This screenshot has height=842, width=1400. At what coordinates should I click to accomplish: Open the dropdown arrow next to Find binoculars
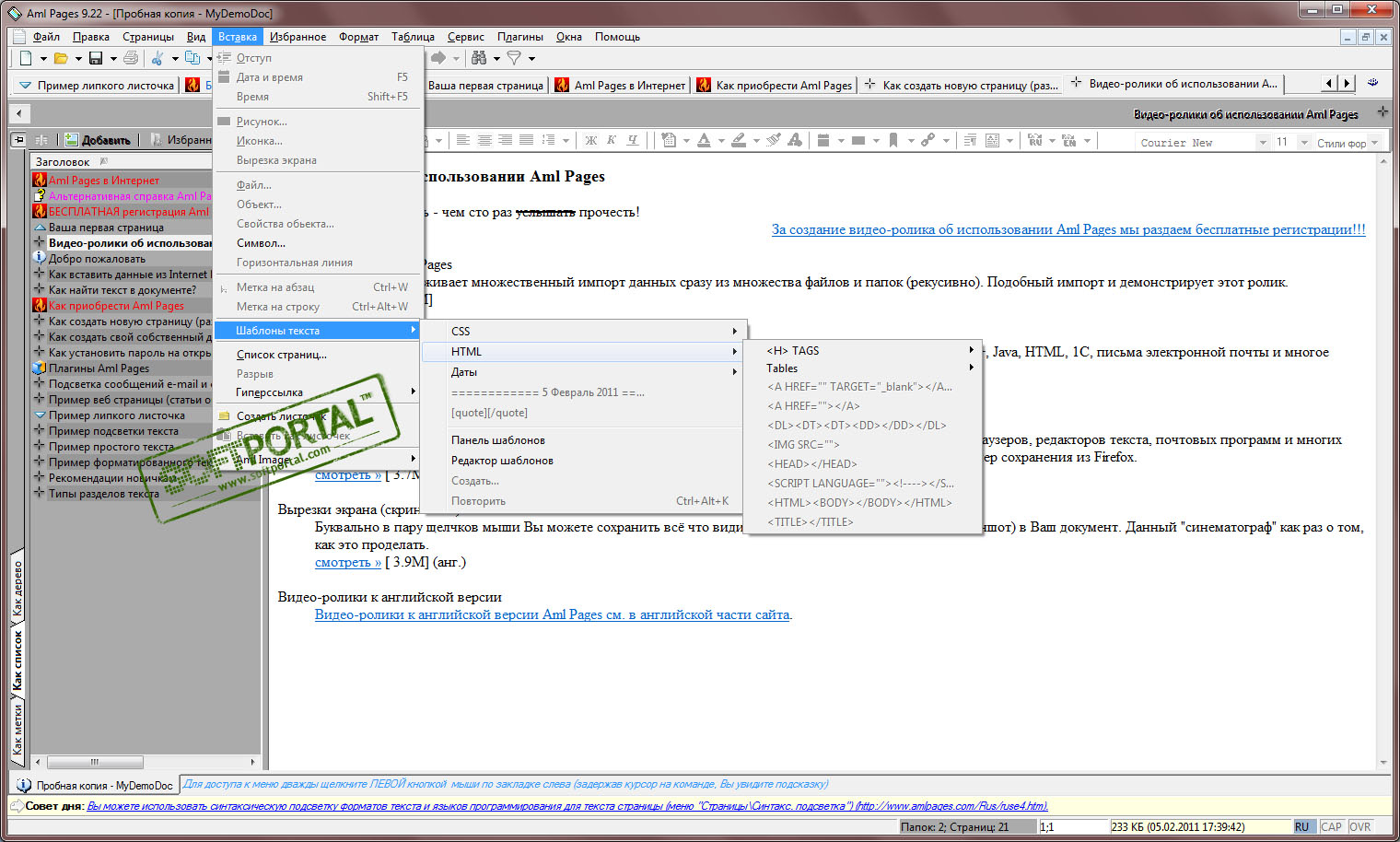click(x=496, y=59)
